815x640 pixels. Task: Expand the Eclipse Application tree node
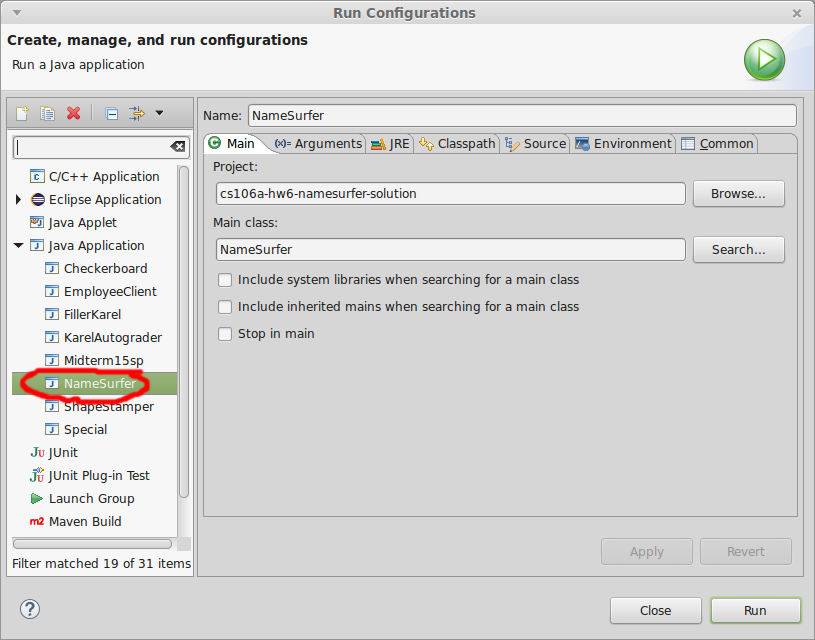click(x=19, y=200)
